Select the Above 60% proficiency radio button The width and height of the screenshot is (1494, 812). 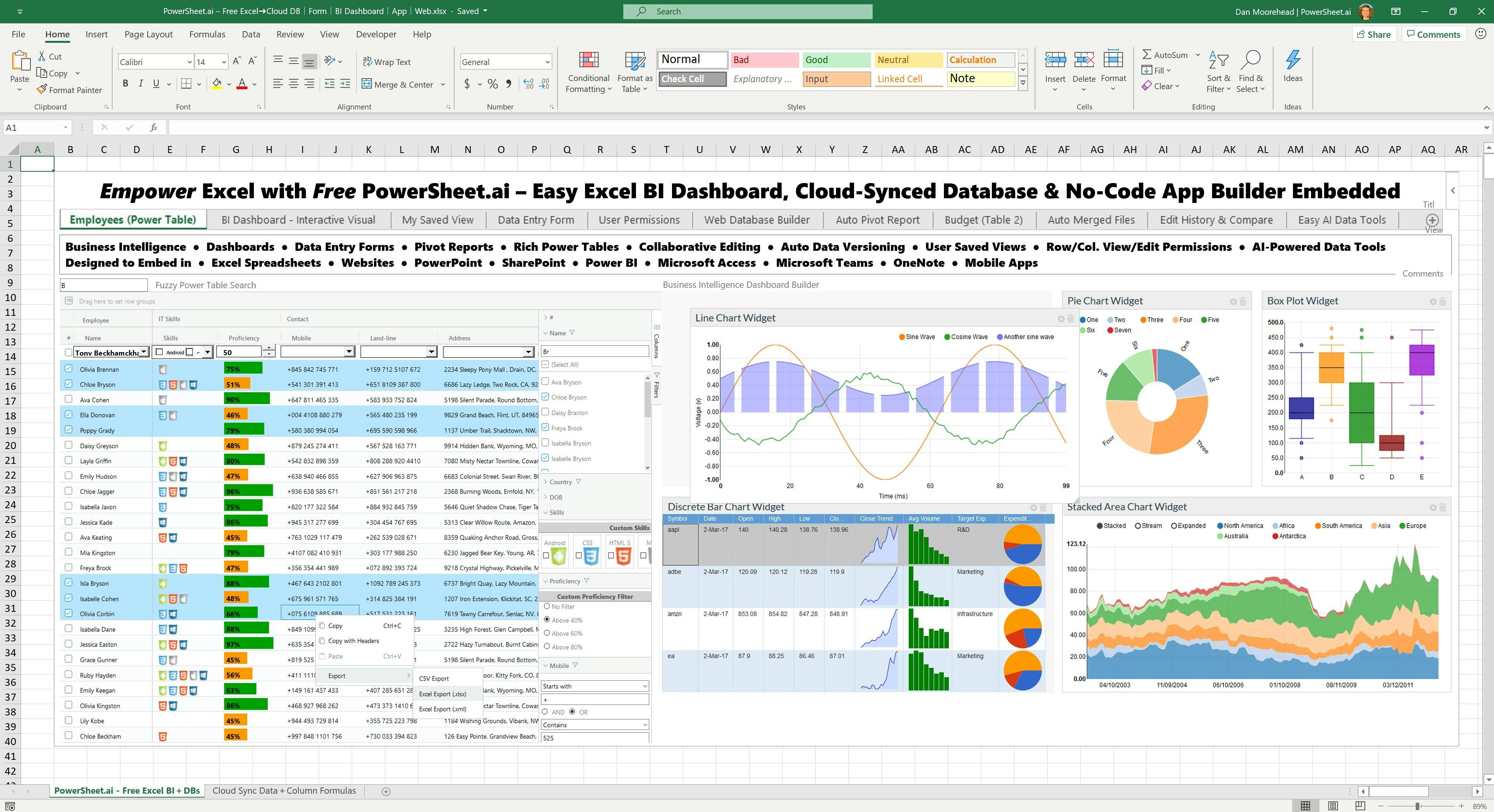[x=546, y=633]
